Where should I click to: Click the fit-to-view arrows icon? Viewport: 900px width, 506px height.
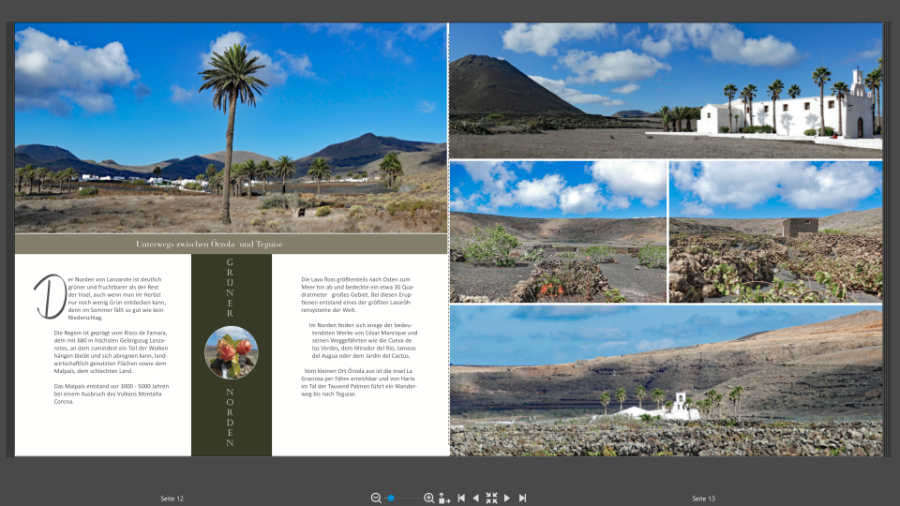pyautogui.click(x=491, y=498)
